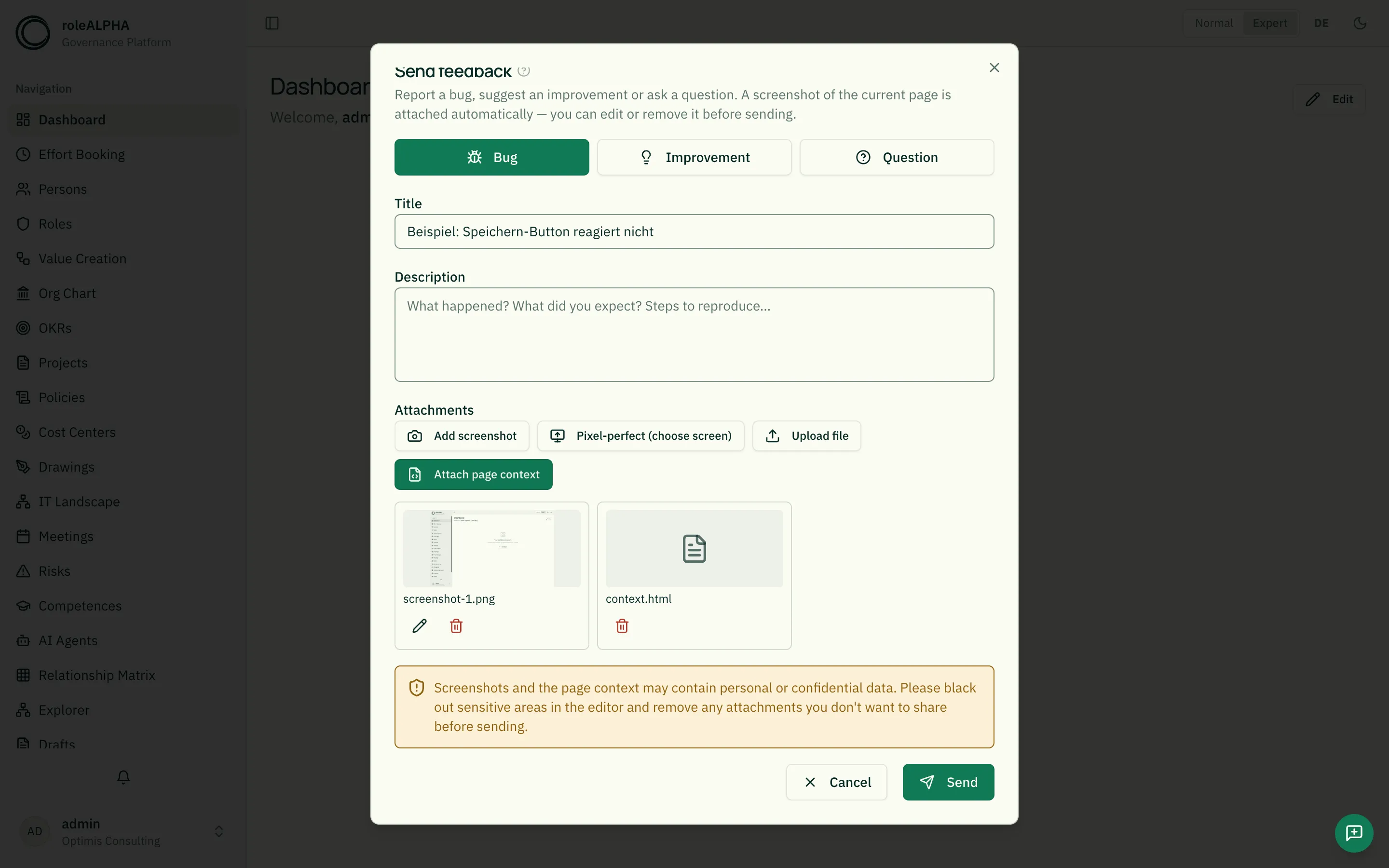
Task: Click Attach page context
Action: (474, 474)
